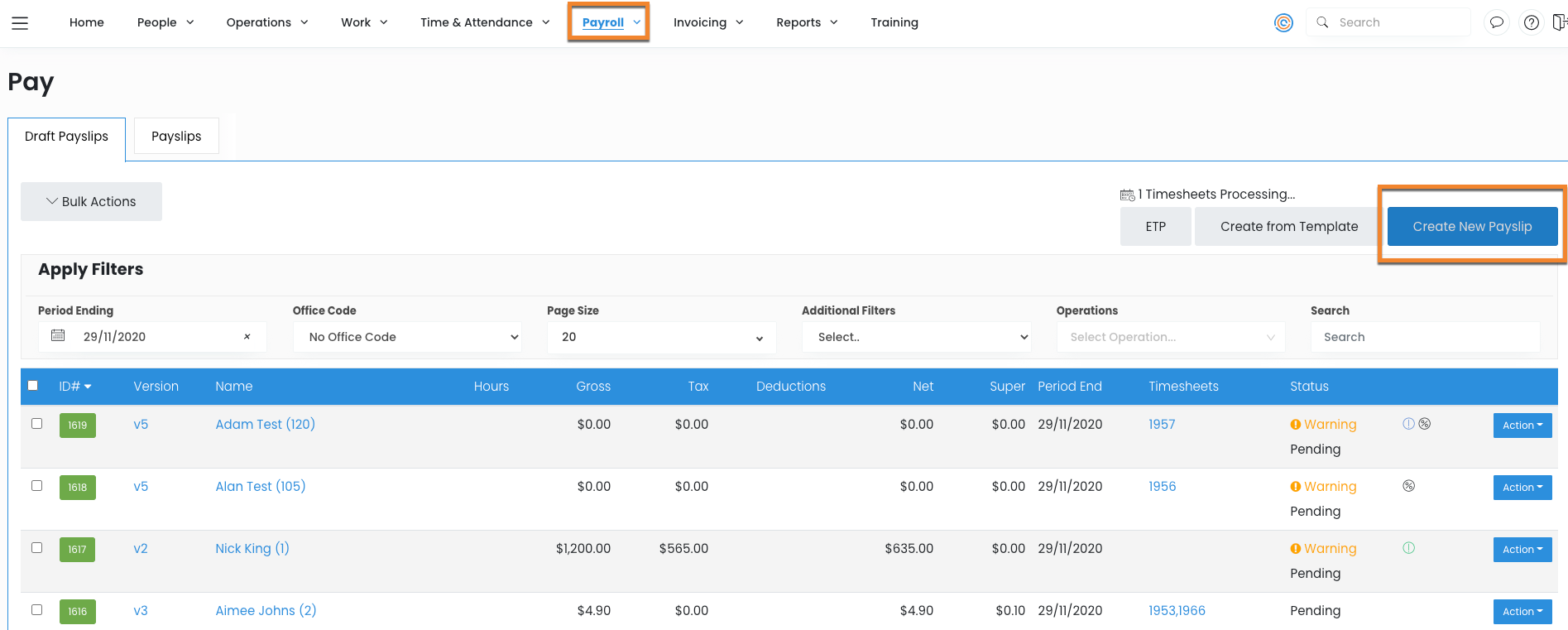Open the Payroll menu

pyautogui.click(x=609, y=22)
